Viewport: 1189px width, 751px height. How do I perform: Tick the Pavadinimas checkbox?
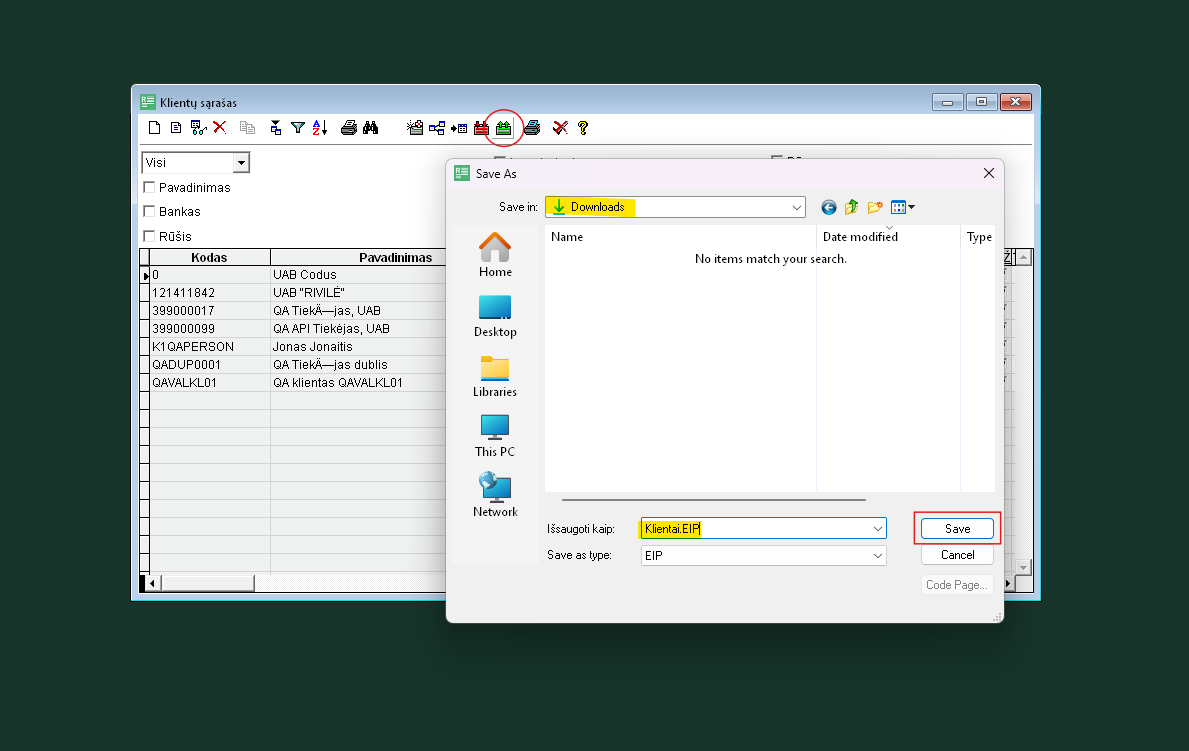pos(149,187)
